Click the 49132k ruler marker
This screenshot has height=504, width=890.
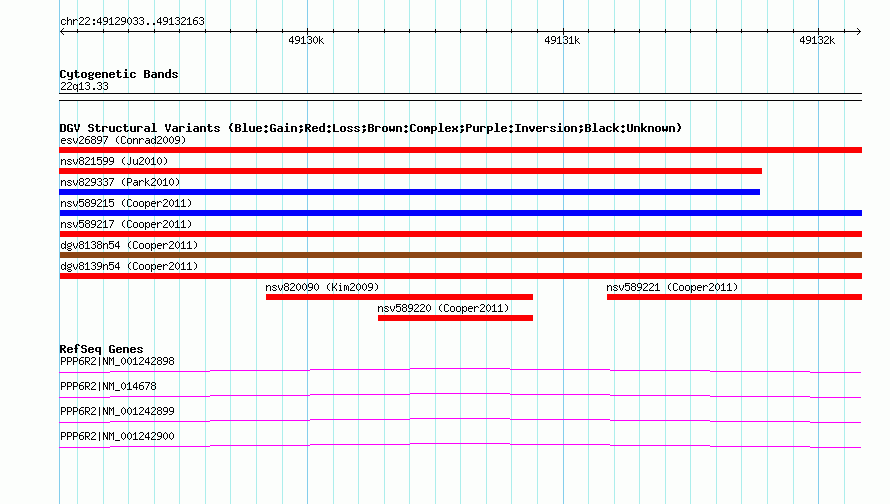pyautogui.click(x=817, y=40)
